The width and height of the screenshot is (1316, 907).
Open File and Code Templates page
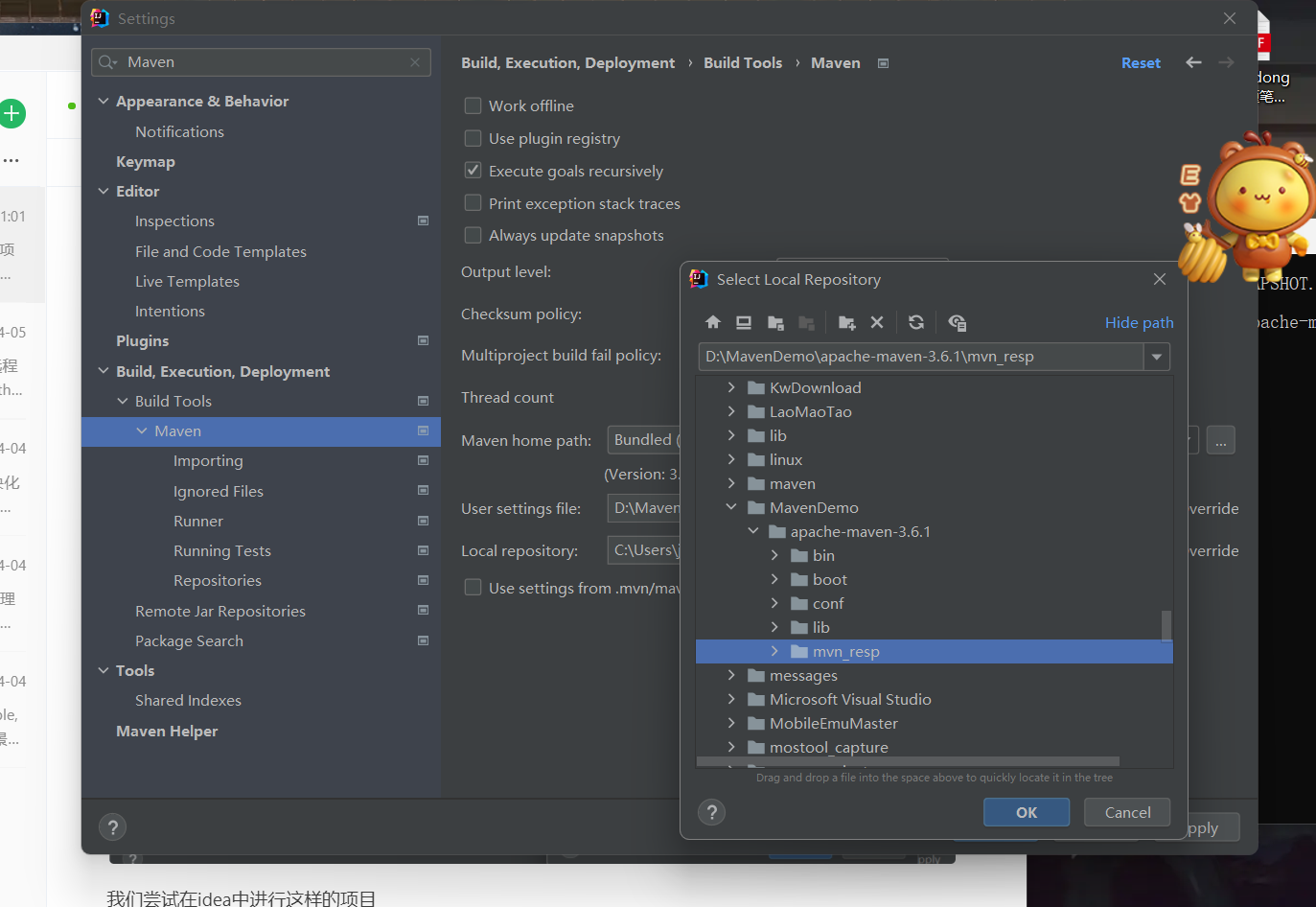point(220,251)
